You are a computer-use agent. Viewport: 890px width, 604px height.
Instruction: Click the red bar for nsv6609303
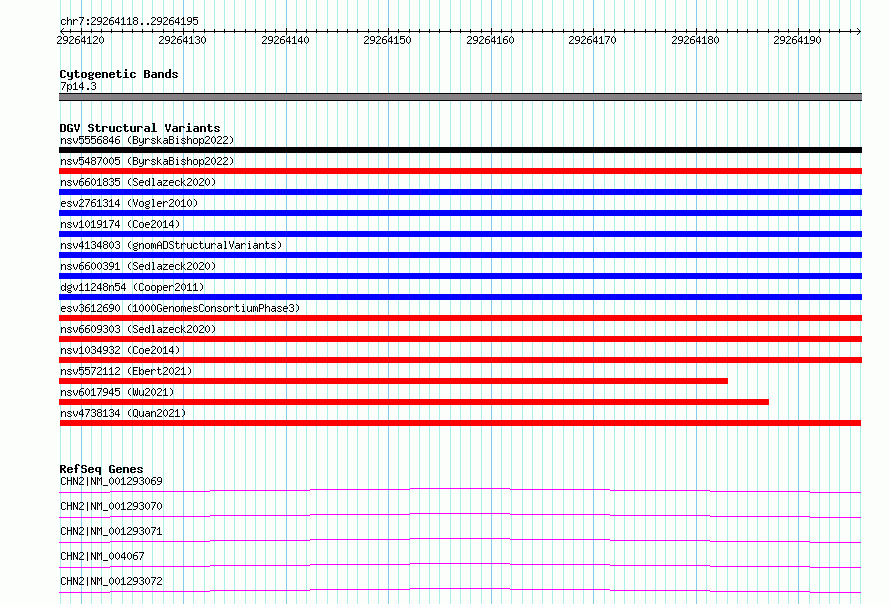point(460,339)
